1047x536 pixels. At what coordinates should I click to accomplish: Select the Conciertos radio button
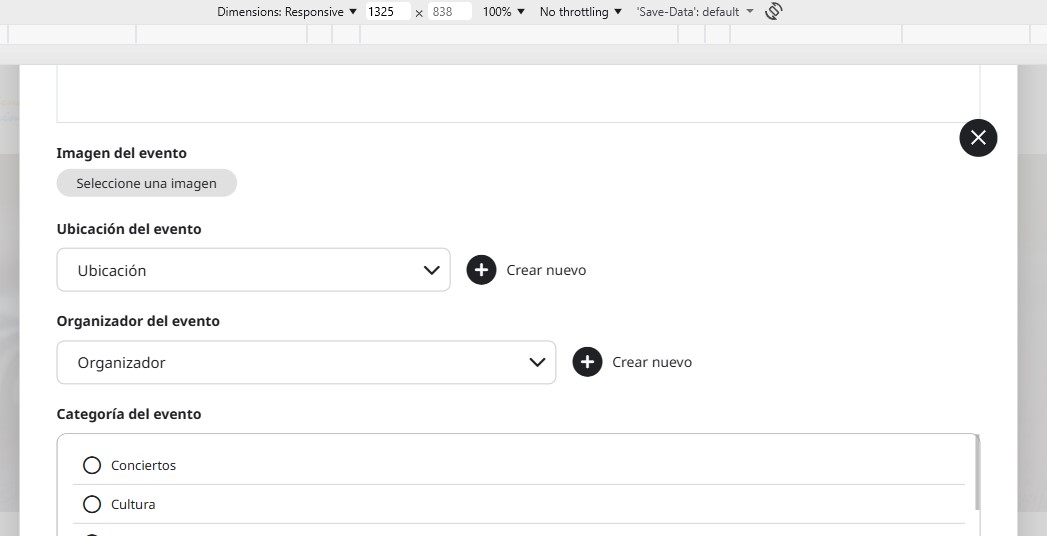tap(92, 465)
